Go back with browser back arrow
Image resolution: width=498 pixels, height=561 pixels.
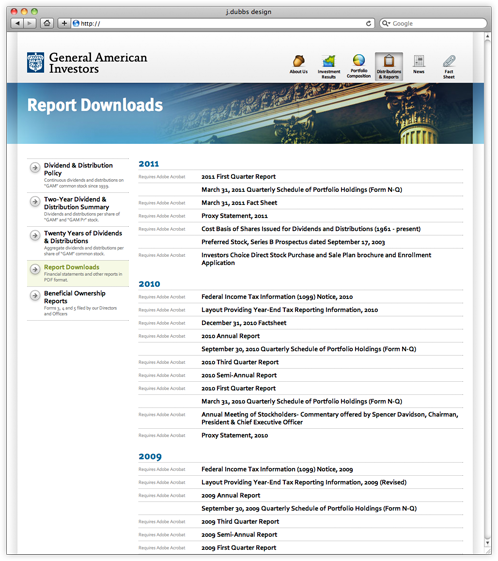click(x=17, y=23)
